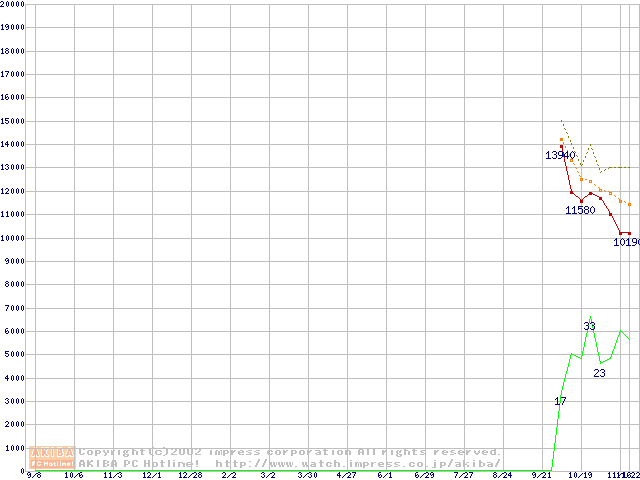Open the www.watch.impress.co.jp/akiba URL text
Screen dimensions: 640x480
[x=358, y=463]
